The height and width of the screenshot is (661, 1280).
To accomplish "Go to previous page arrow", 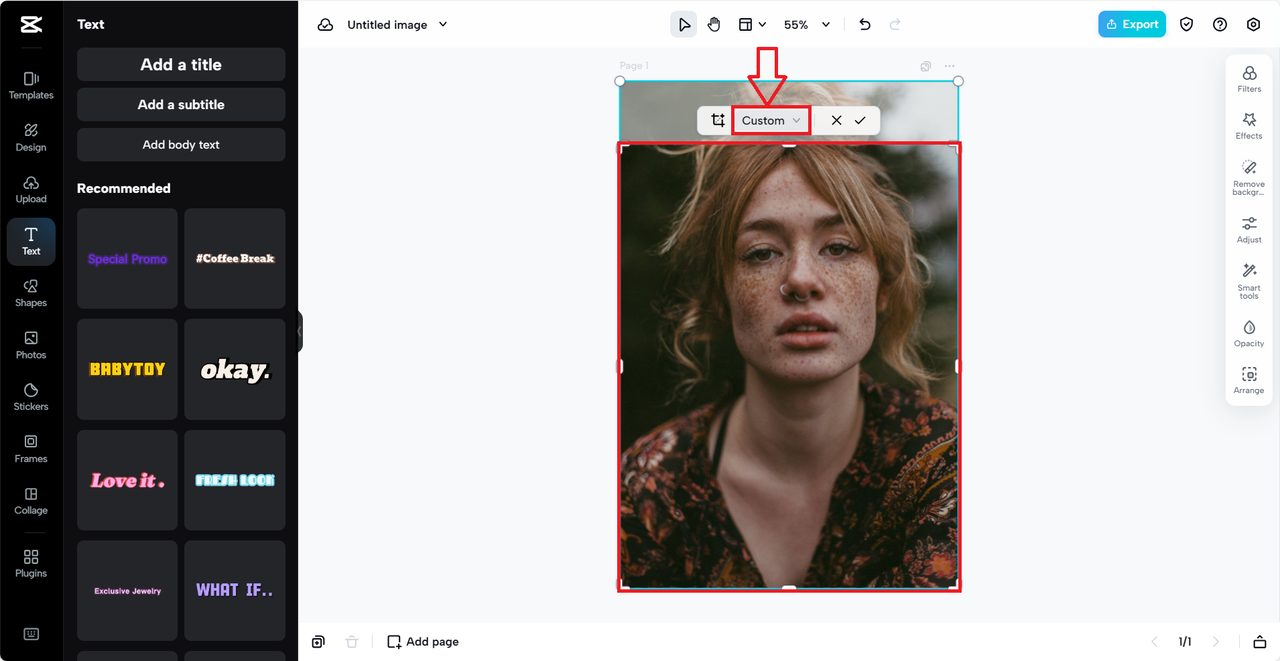I will pyautogui.click(x=1154, y=642).
